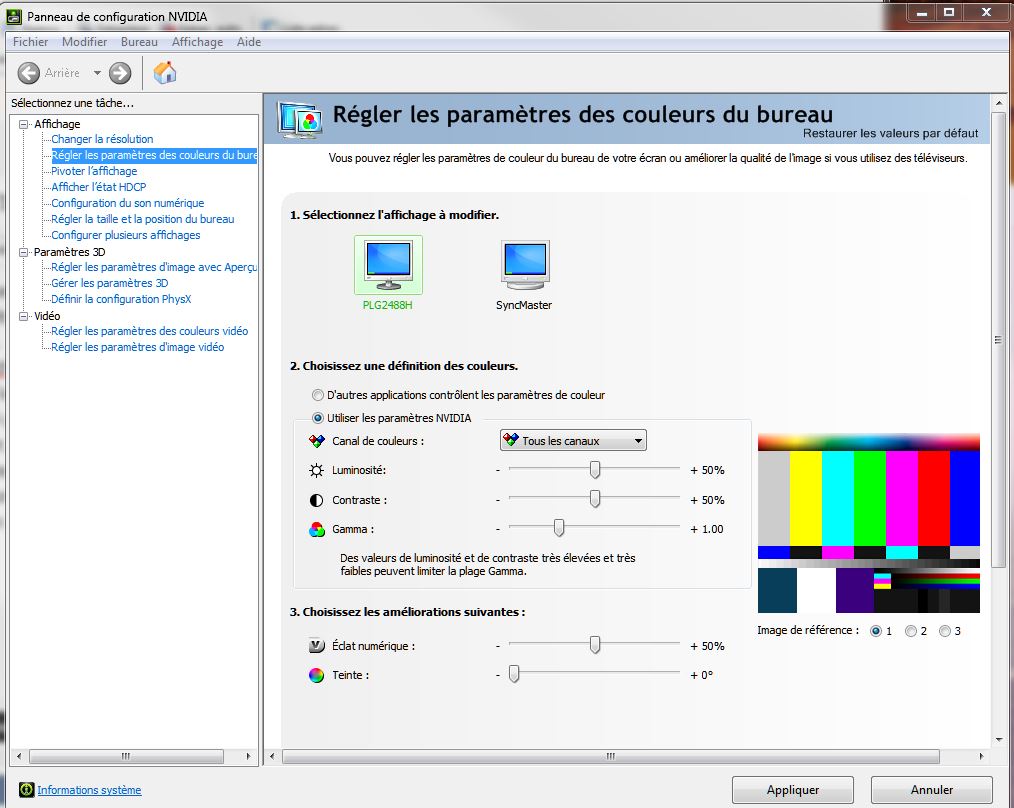Collapse the Vidéo tree node
This screenshot has width=1014, height=808.
24,316
